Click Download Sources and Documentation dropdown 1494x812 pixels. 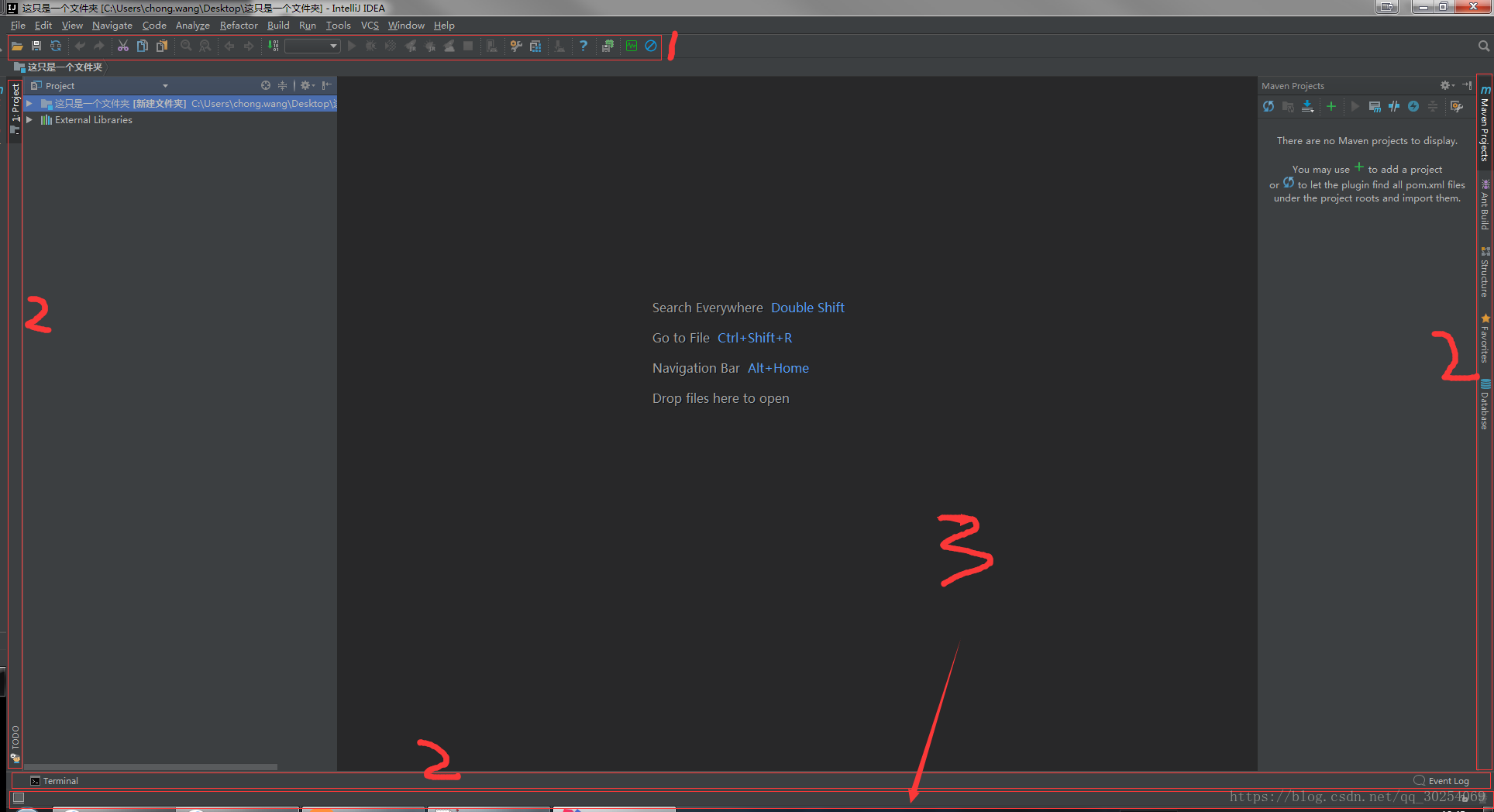click(x=1307, y=107)
